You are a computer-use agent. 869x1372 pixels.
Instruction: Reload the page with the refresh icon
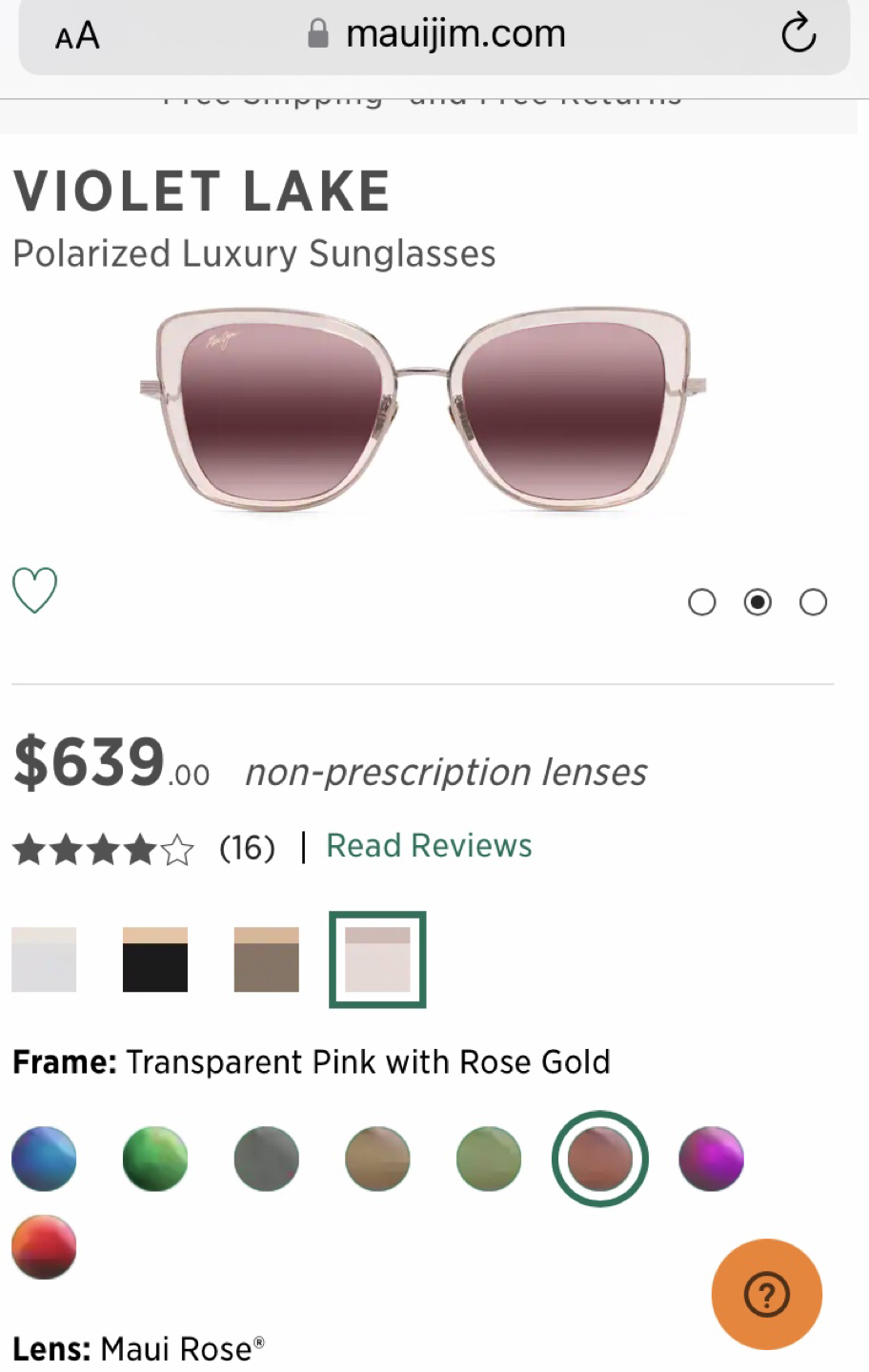click(x=798, y=34)
